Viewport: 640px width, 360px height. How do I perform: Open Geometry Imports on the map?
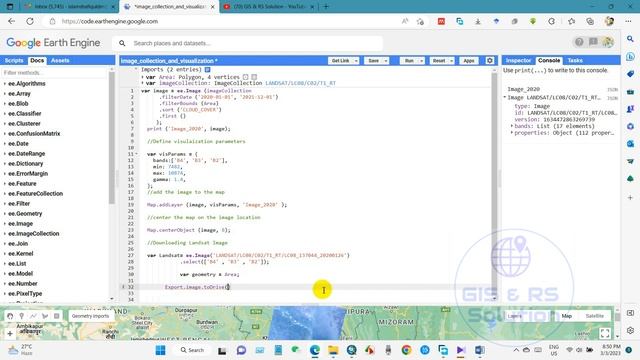[90, 316]
